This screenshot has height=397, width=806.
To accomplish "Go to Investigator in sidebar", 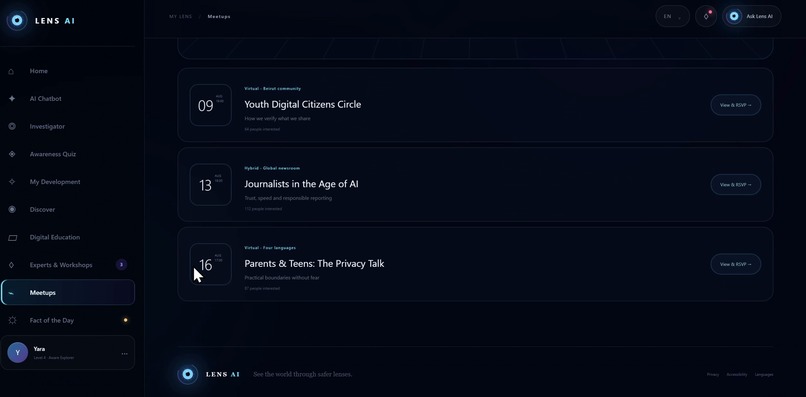I will click(47, 127).
